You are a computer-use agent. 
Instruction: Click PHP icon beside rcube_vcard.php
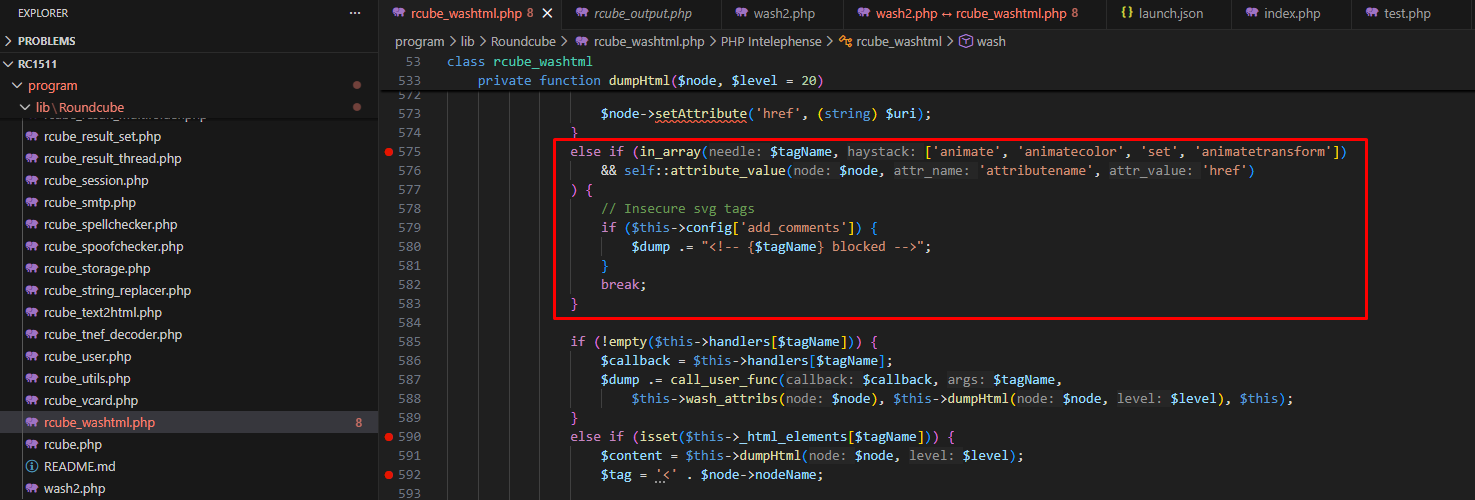pyautogui.click(x=32, y=400)
